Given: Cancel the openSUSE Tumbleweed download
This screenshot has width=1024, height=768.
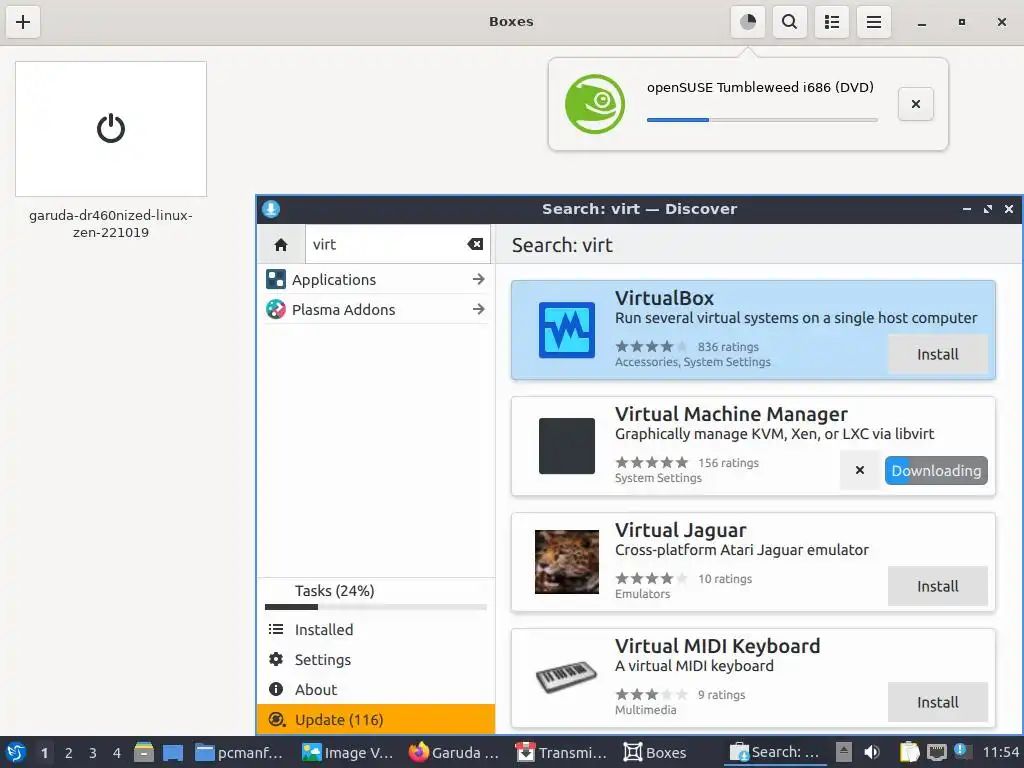Looking at the screenshot, I should coord(916,104).
